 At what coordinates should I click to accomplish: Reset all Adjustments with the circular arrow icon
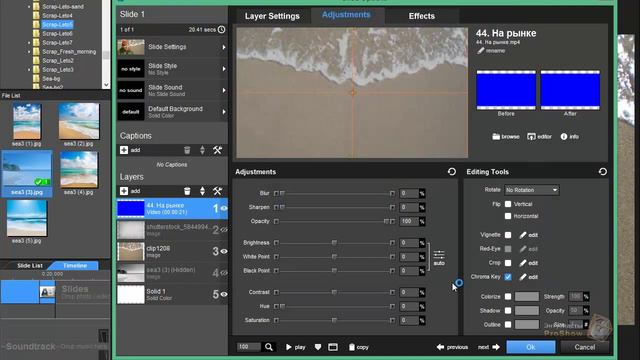point(451,172)
